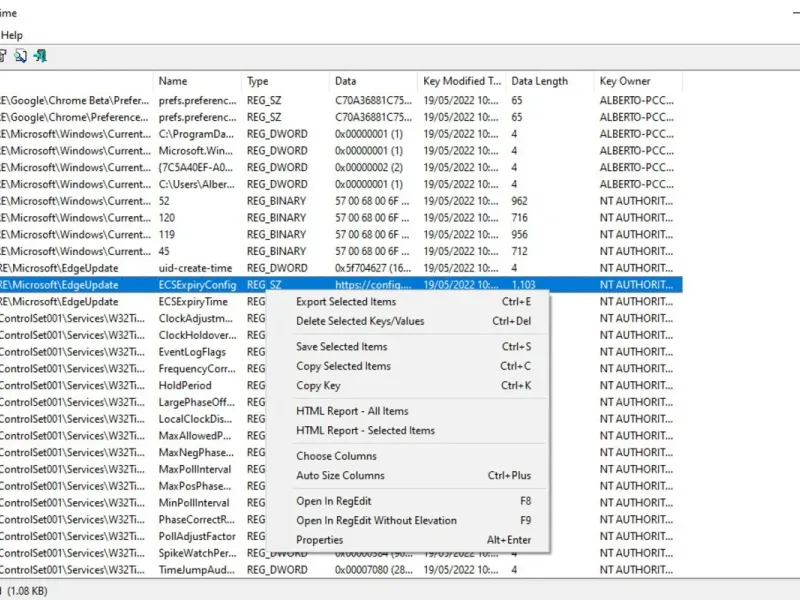Select the LocalClockDis... row
The image size is (800, 600).
coord(341,419)
